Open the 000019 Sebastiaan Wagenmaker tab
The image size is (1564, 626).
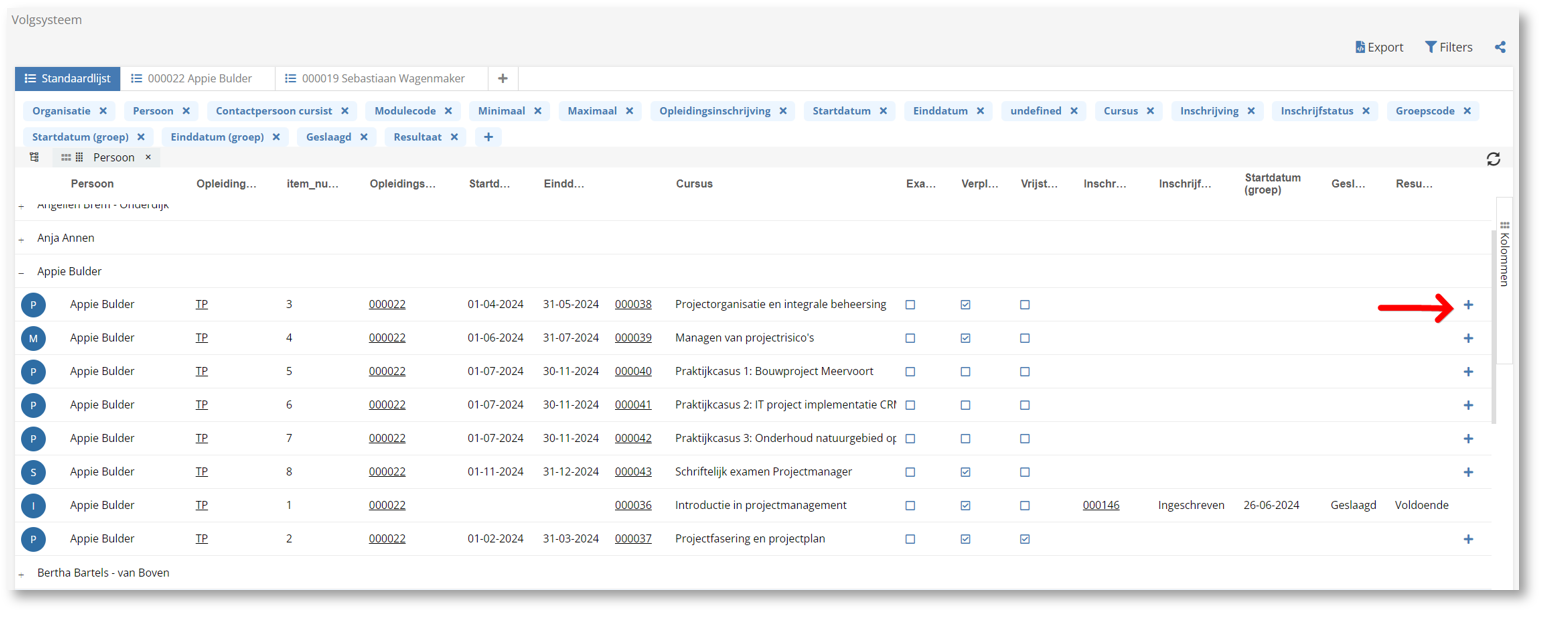click(x=382, y=78)
